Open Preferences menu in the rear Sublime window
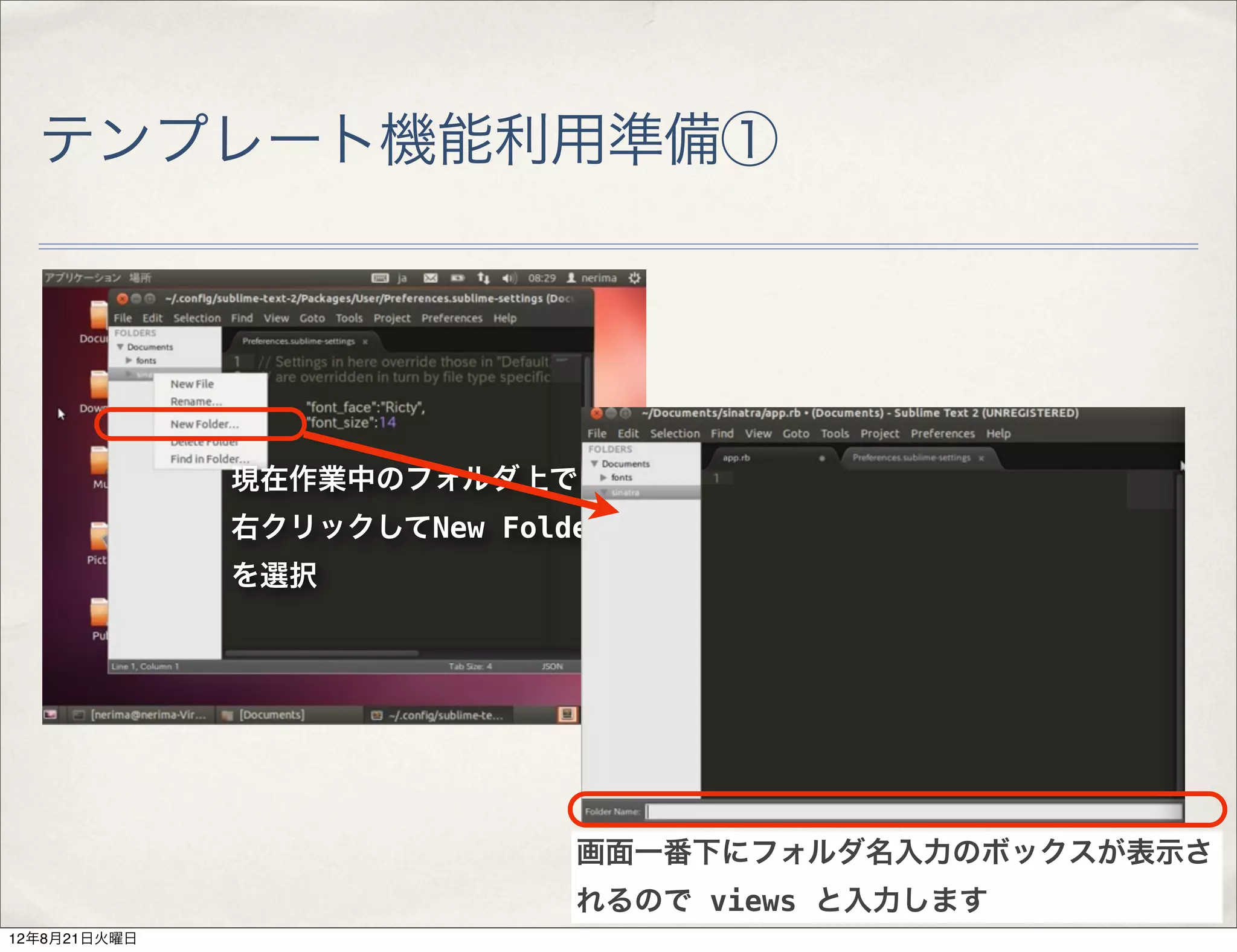This screenshot has height=952, width=1237. [x=452, y=318]
